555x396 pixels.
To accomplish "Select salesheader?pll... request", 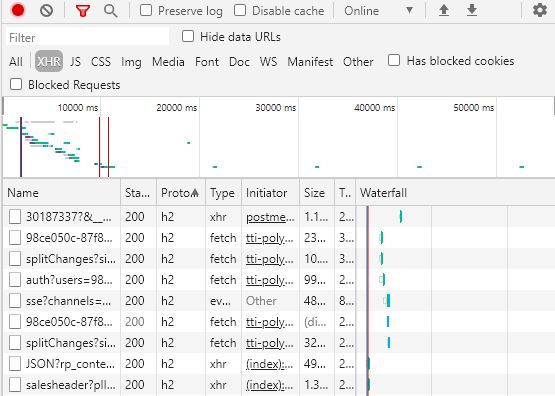I will pyautogui.click(x=70, y=384).
